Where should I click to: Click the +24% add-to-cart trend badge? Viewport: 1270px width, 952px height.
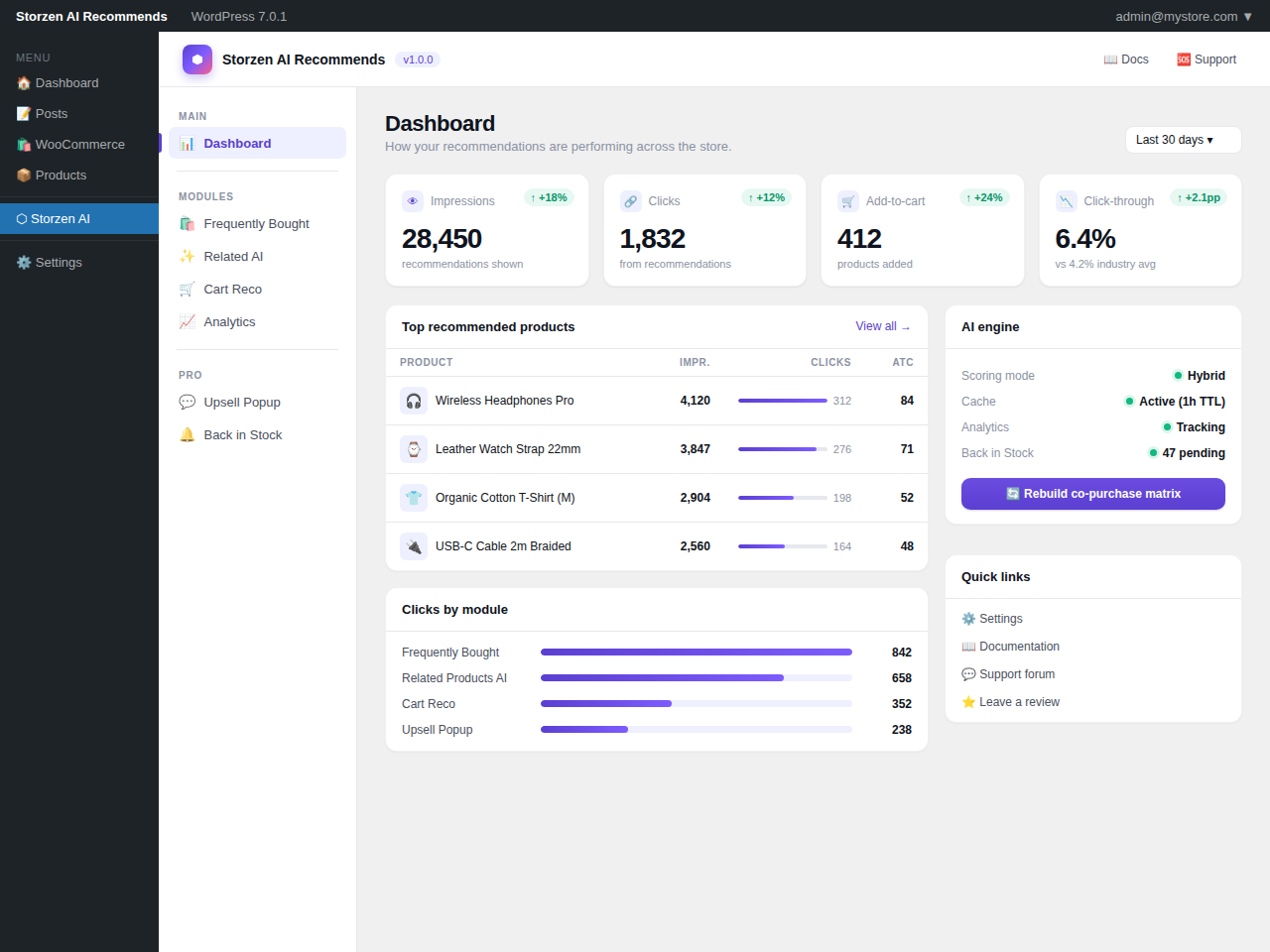coord(984,198)
